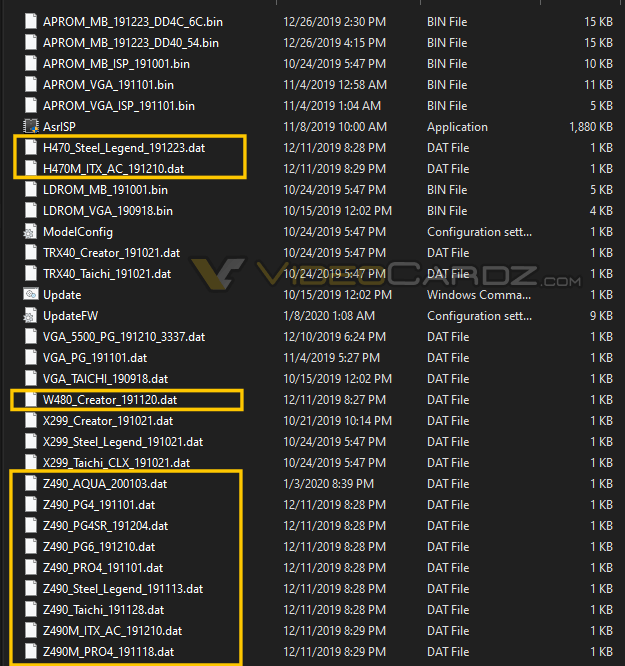Select file name H470M_ITX_AC_191210.dat
The image size is (625, 666).
pyautogui.click(x=113, y=169)
